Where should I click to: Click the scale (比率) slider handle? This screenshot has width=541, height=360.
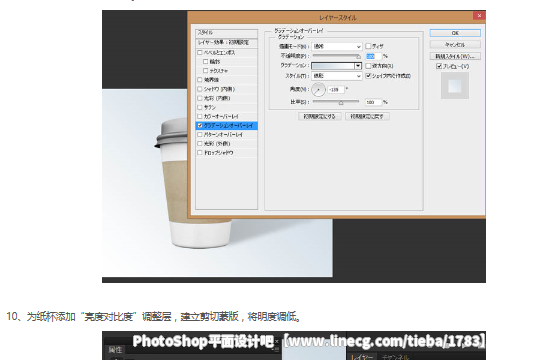pos(341,103)
